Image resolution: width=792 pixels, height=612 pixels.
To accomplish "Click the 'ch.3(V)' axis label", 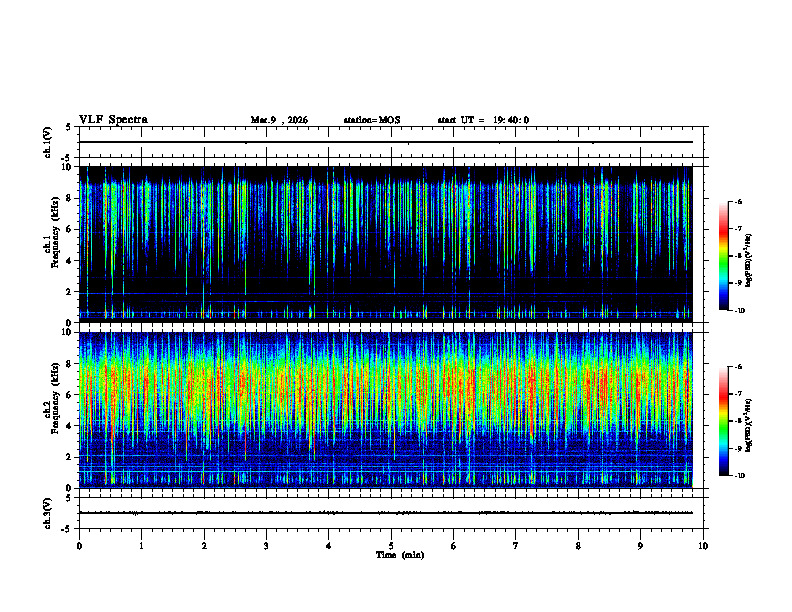I will [47, 513].
